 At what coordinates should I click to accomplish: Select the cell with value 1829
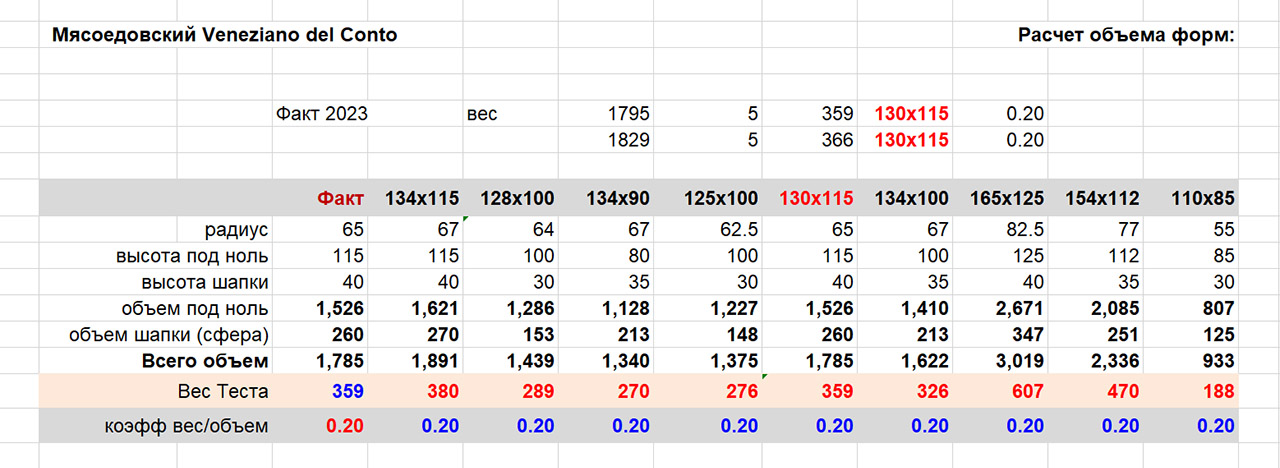click(629, 140)
